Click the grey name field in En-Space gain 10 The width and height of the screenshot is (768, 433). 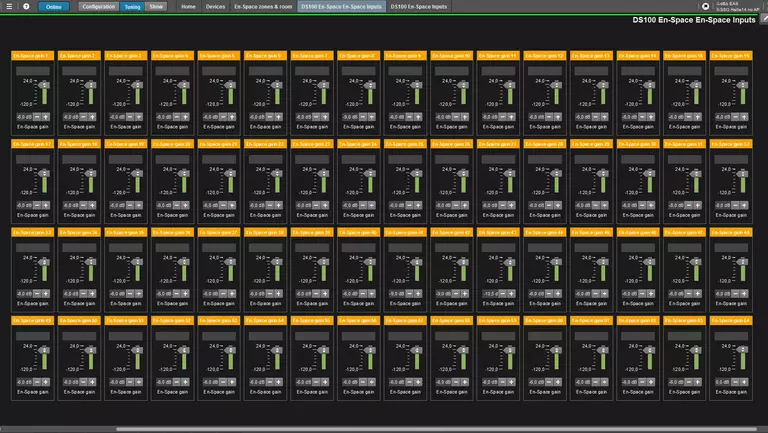click(x=452, y=71)
